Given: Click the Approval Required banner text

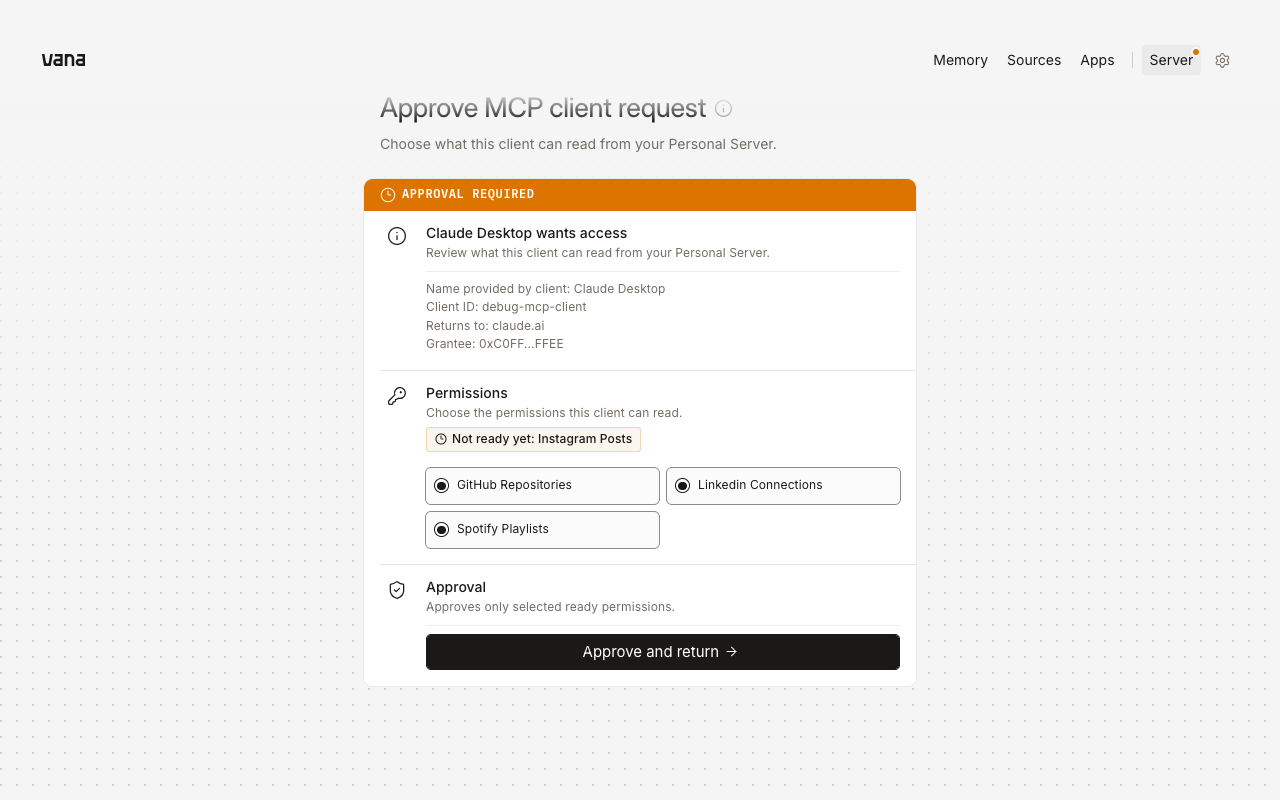Looking at the screenshot, I should pyautogui.click(x=468, y=194).
